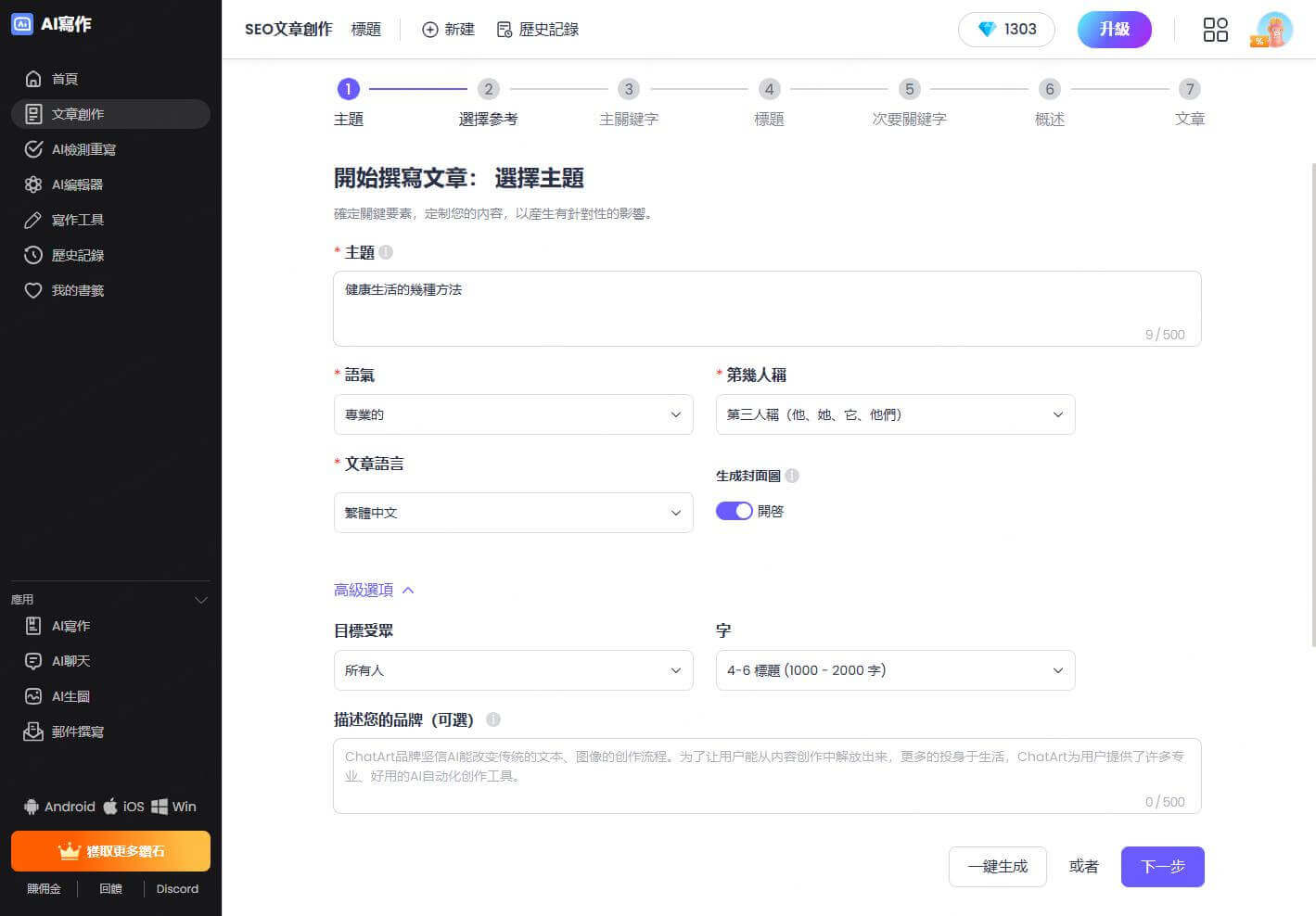Open the 字 word count dropdown

pyautogui.click(x=895, y=670)
